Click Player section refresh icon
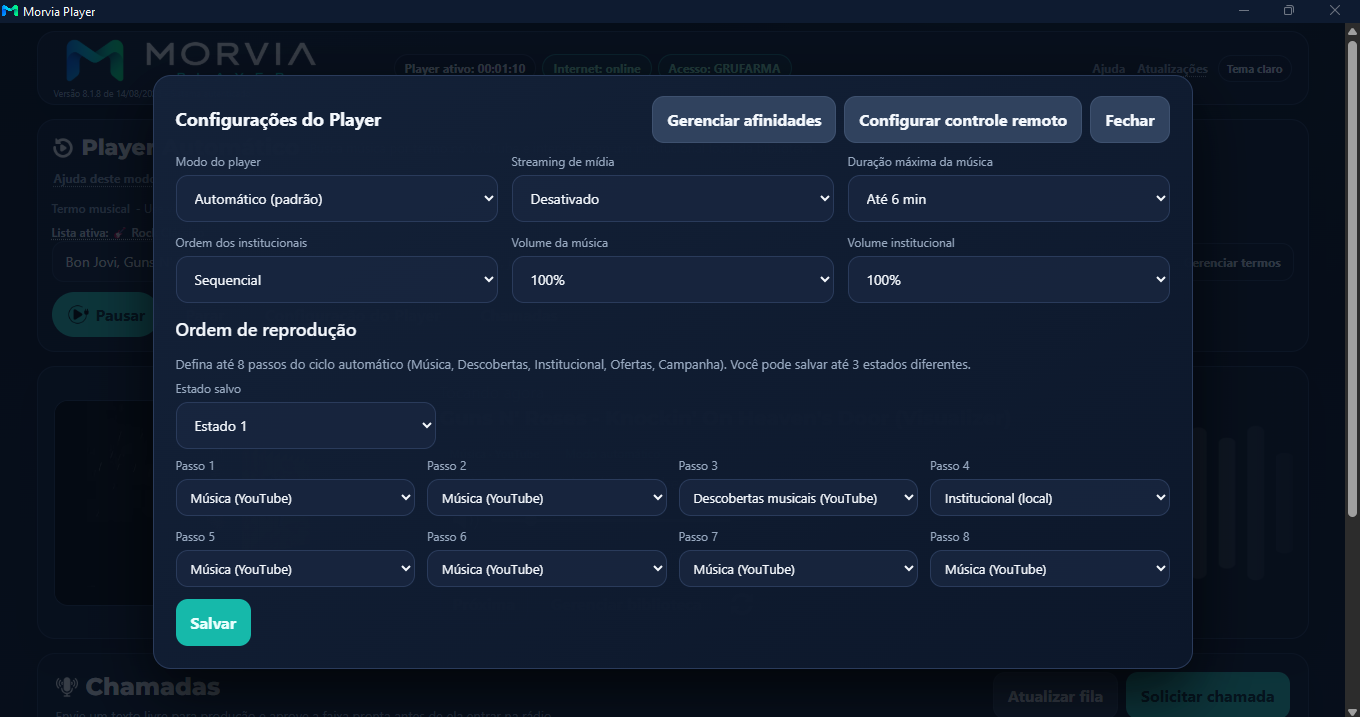This screenshot has width=1360, height=717. (63, 148)
